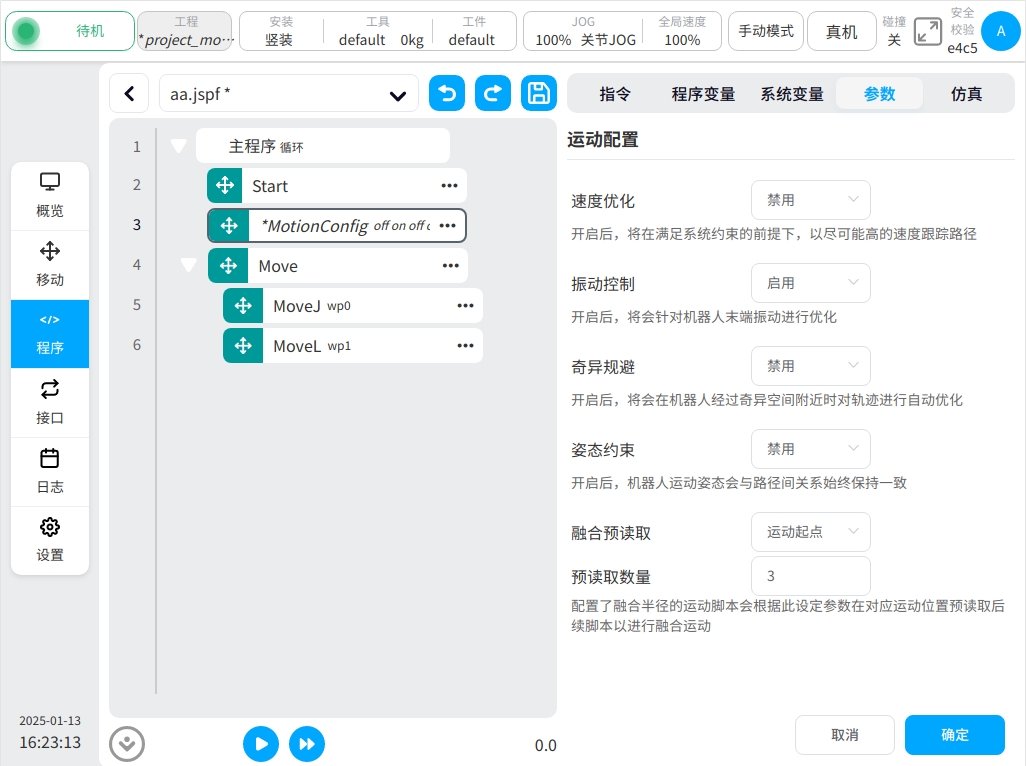Click the redo arrow icon
1026x766 pixels.
tap(493, 94)
